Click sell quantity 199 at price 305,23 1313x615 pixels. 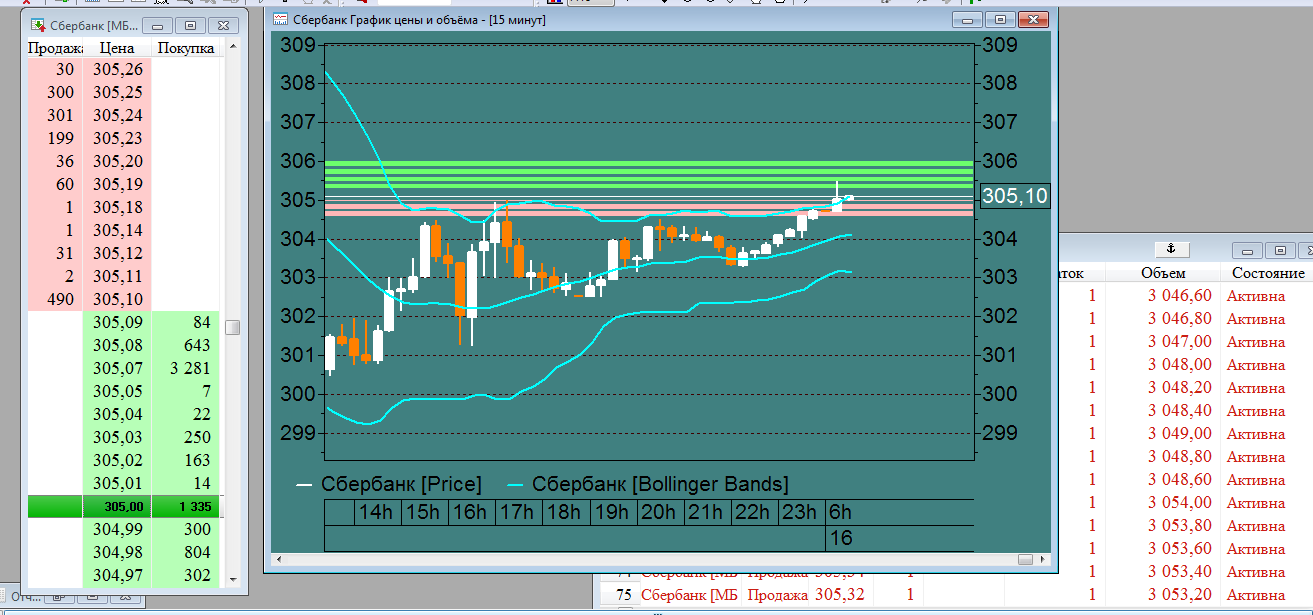pyautogui.click(x=57, y=138)
